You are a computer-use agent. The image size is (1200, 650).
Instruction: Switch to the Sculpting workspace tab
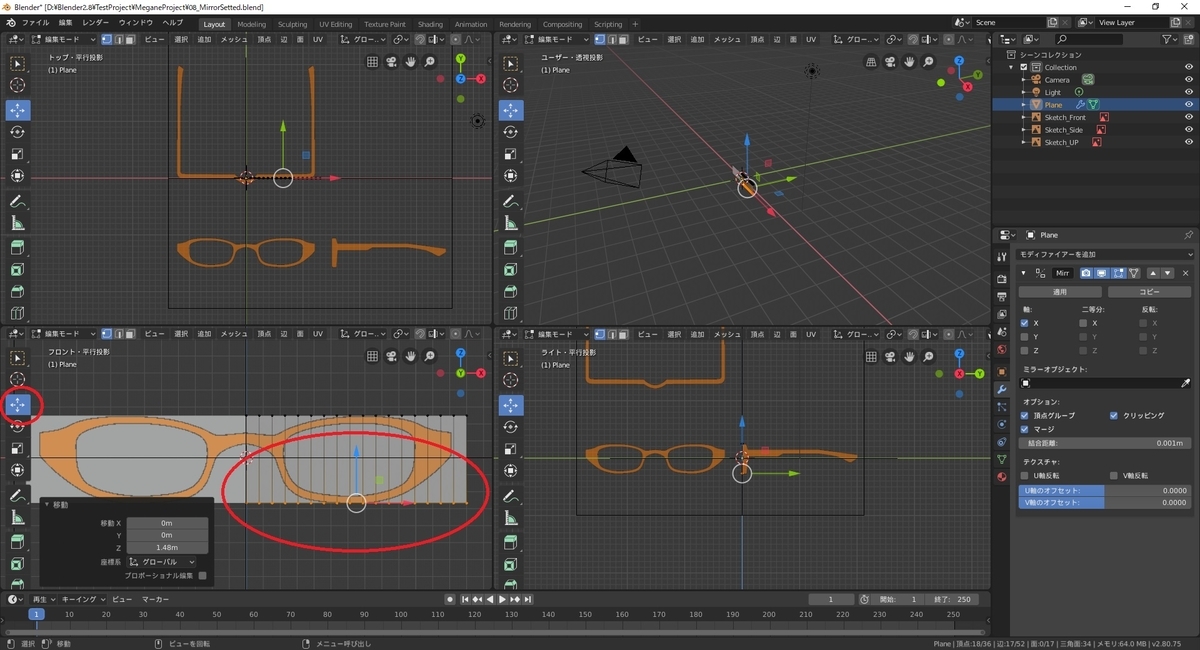click(292, 24)
